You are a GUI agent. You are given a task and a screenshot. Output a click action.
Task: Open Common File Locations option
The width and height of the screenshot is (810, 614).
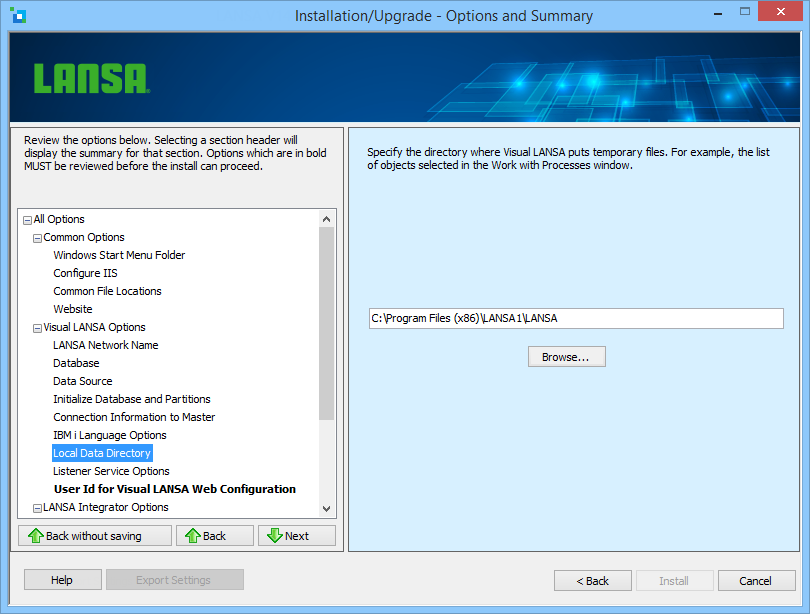point(107,291)
